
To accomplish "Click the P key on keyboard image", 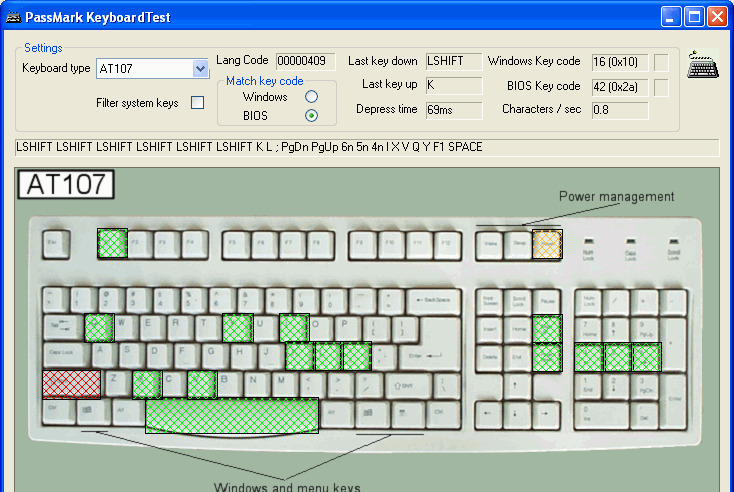I will (350, 328).
